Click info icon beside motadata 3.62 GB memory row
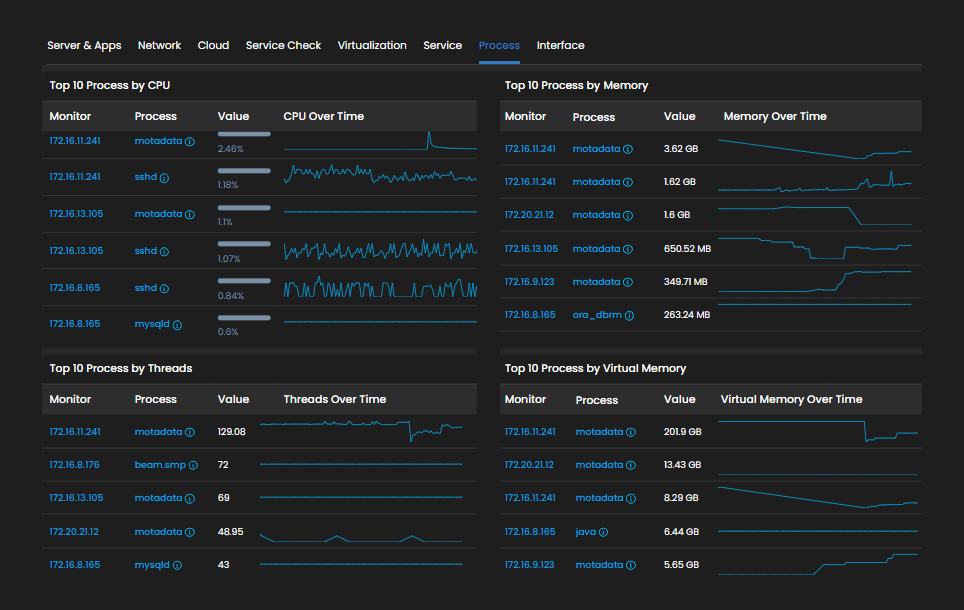 tap(628, 149)
